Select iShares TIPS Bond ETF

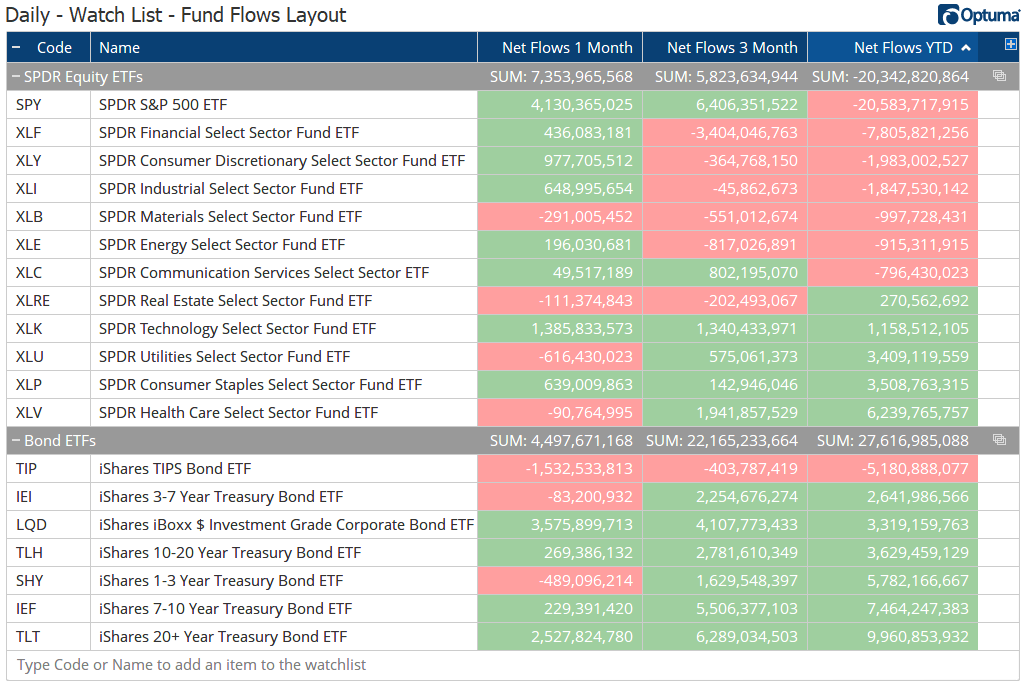175,469
